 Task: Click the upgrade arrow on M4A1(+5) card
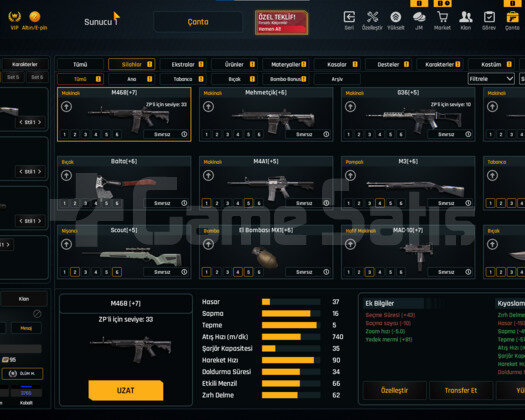(208, 176)
